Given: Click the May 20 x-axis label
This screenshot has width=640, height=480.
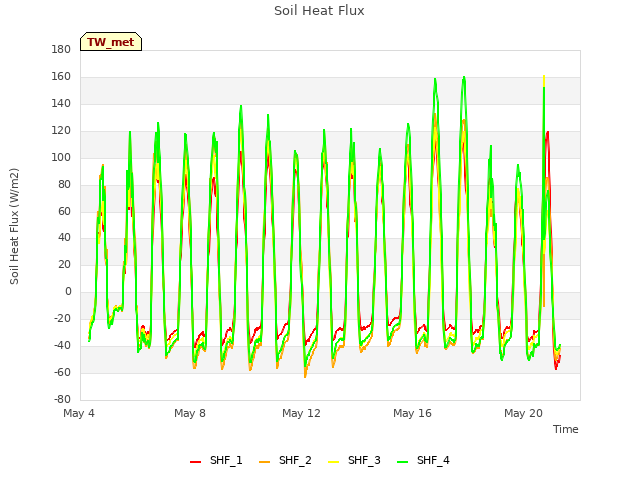Looking at the screenshot, I should point(523,413).
